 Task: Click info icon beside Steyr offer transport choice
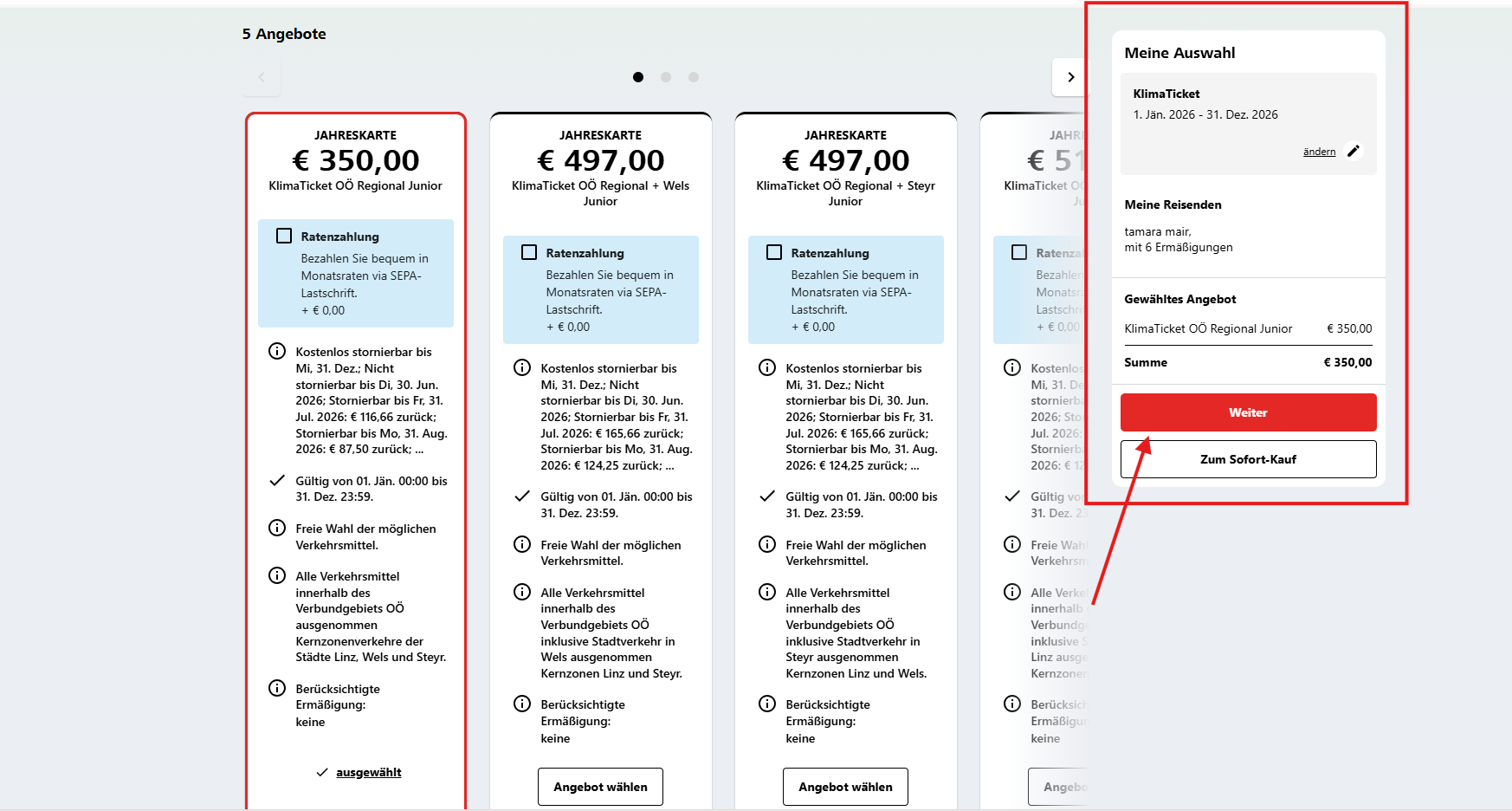point(767,544)
